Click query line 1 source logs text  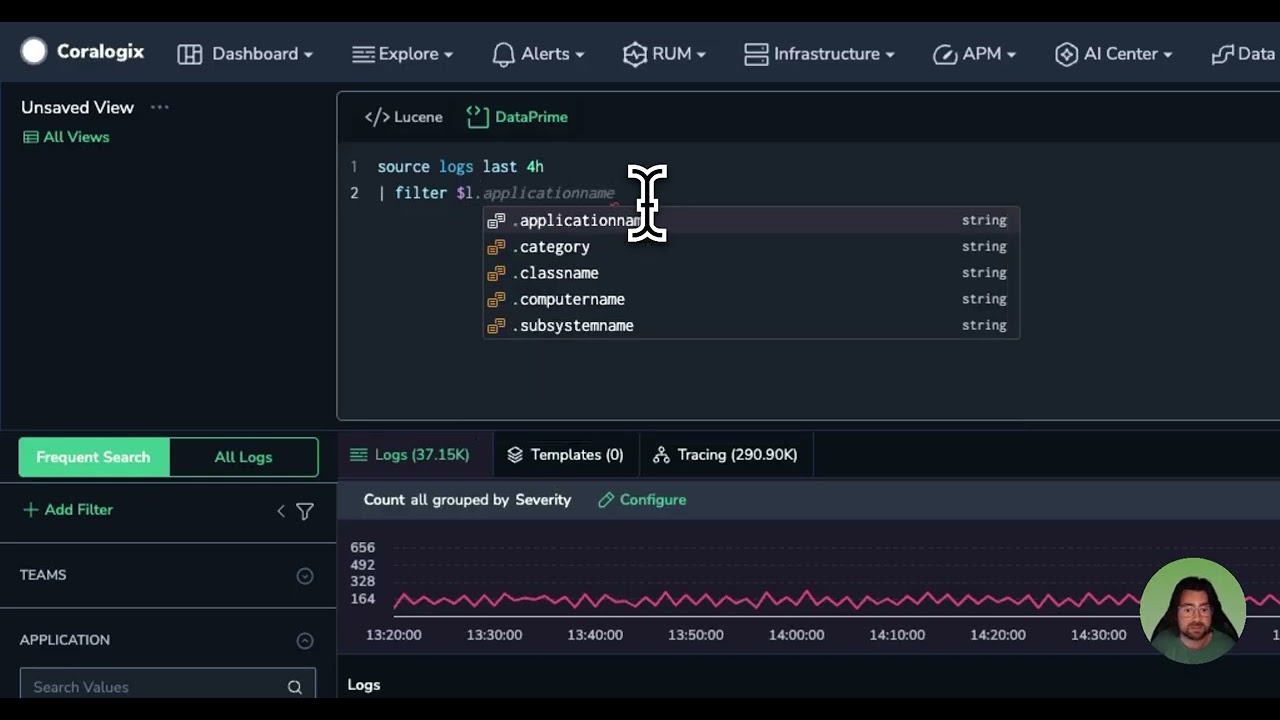(460, 167)
